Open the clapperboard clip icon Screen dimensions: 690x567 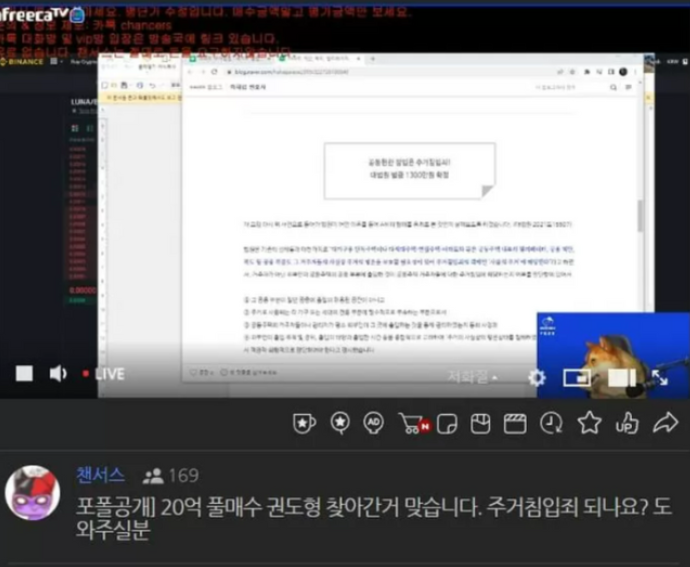click(x=515, y=424)
